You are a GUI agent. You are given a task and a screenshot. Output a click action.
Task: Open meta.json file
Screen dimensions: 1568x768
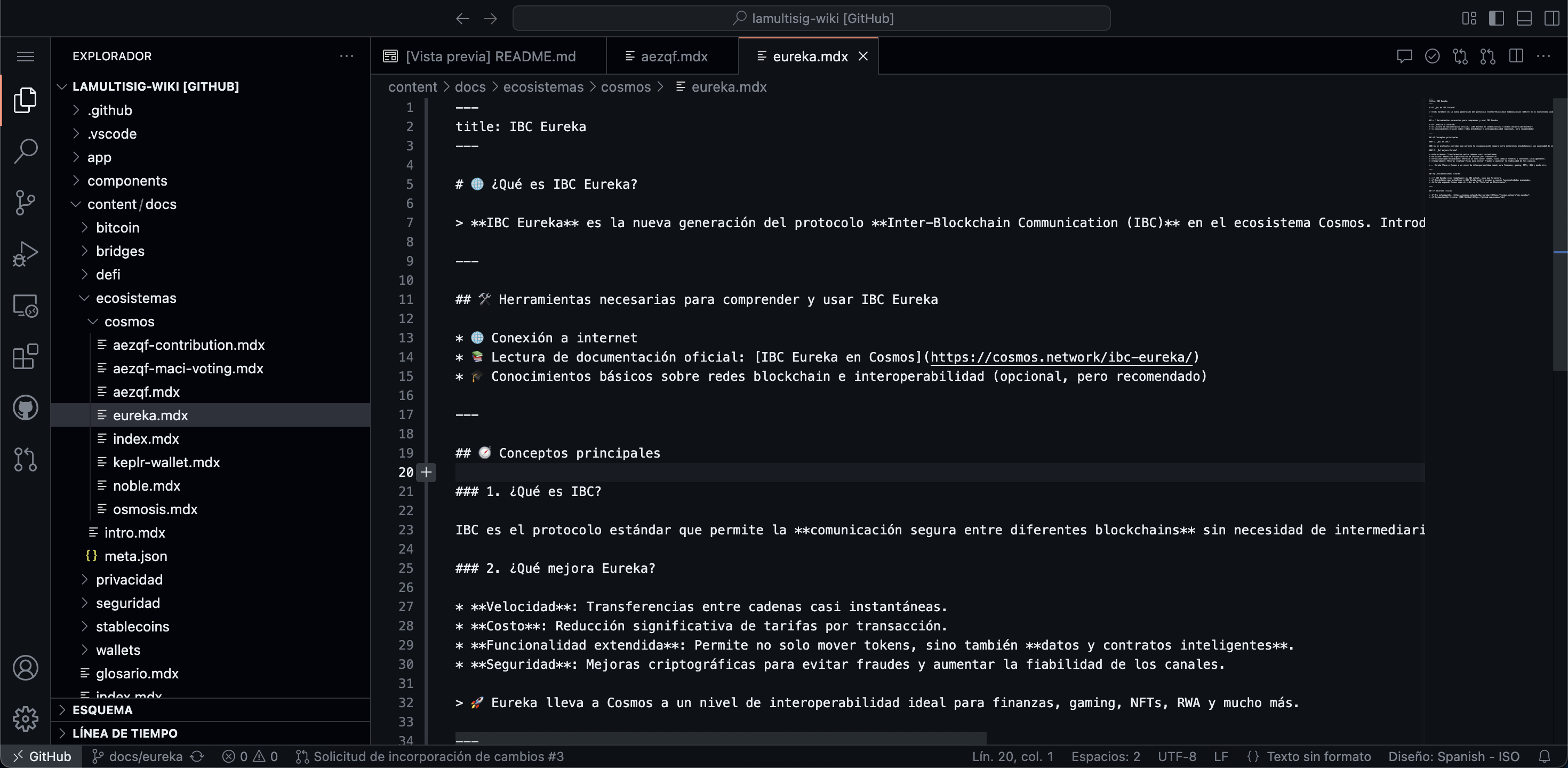tap(211, 556)
